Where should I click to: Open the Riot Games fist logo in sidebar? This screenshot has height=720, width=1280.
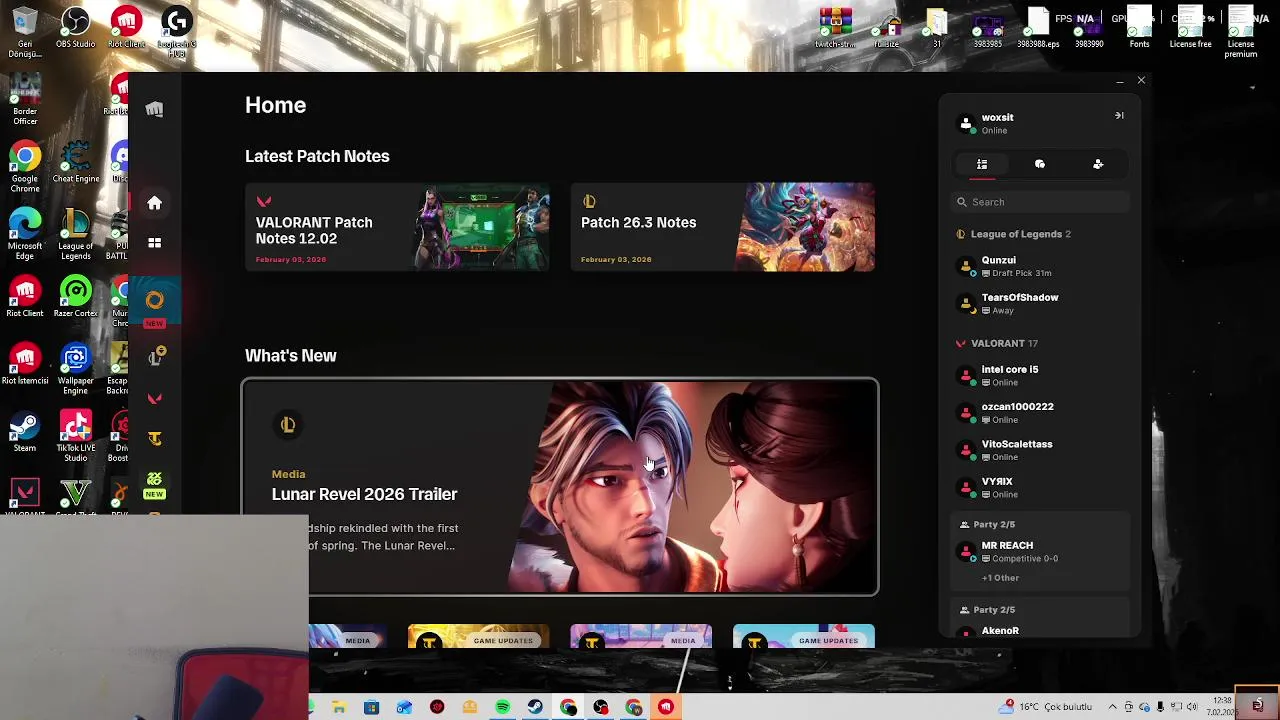[154, 109]
